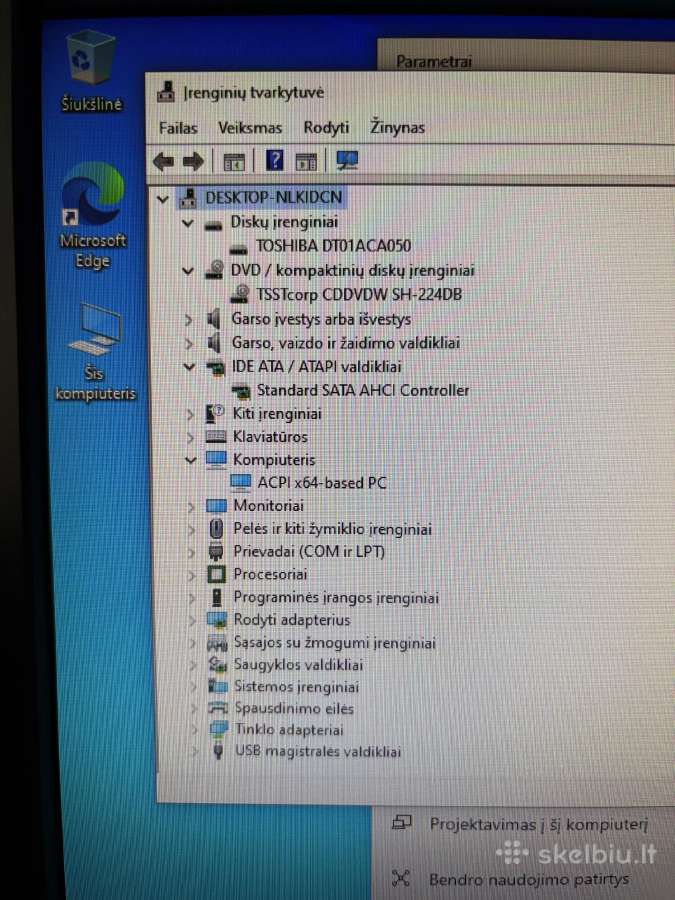Collapse the DESKTOP-NLKIDCN root node

click(162, 199)
